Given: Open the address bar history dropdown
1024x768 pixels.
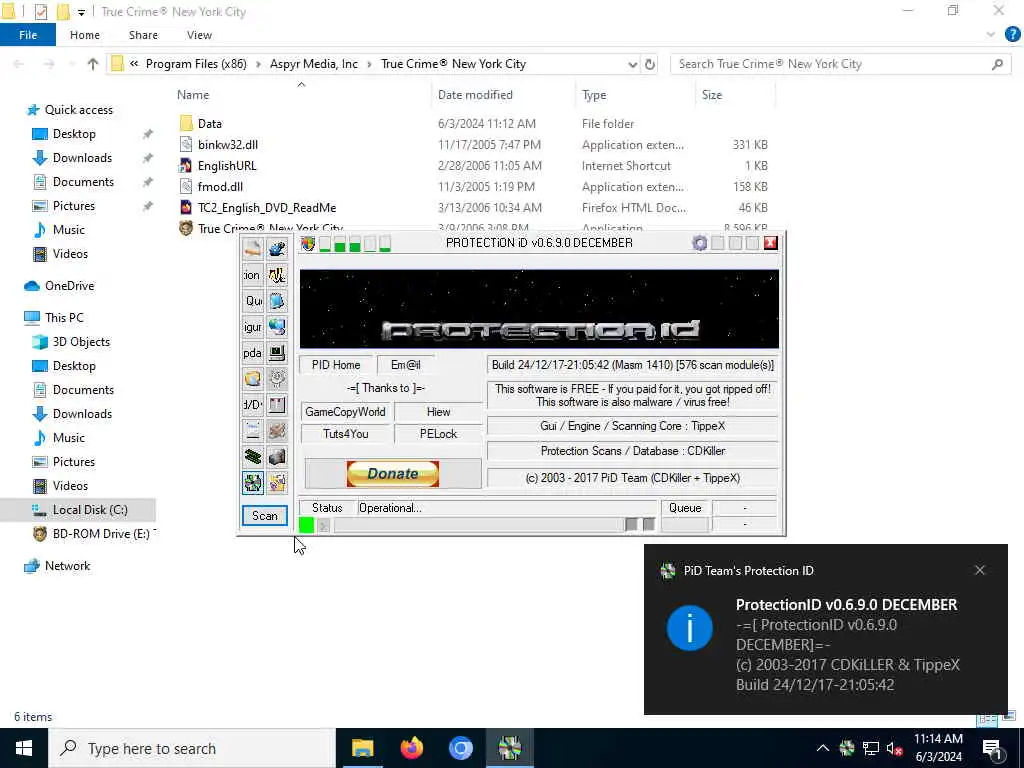Looking at the screenshot, I should pyautogui.click(x=632, y=64).
